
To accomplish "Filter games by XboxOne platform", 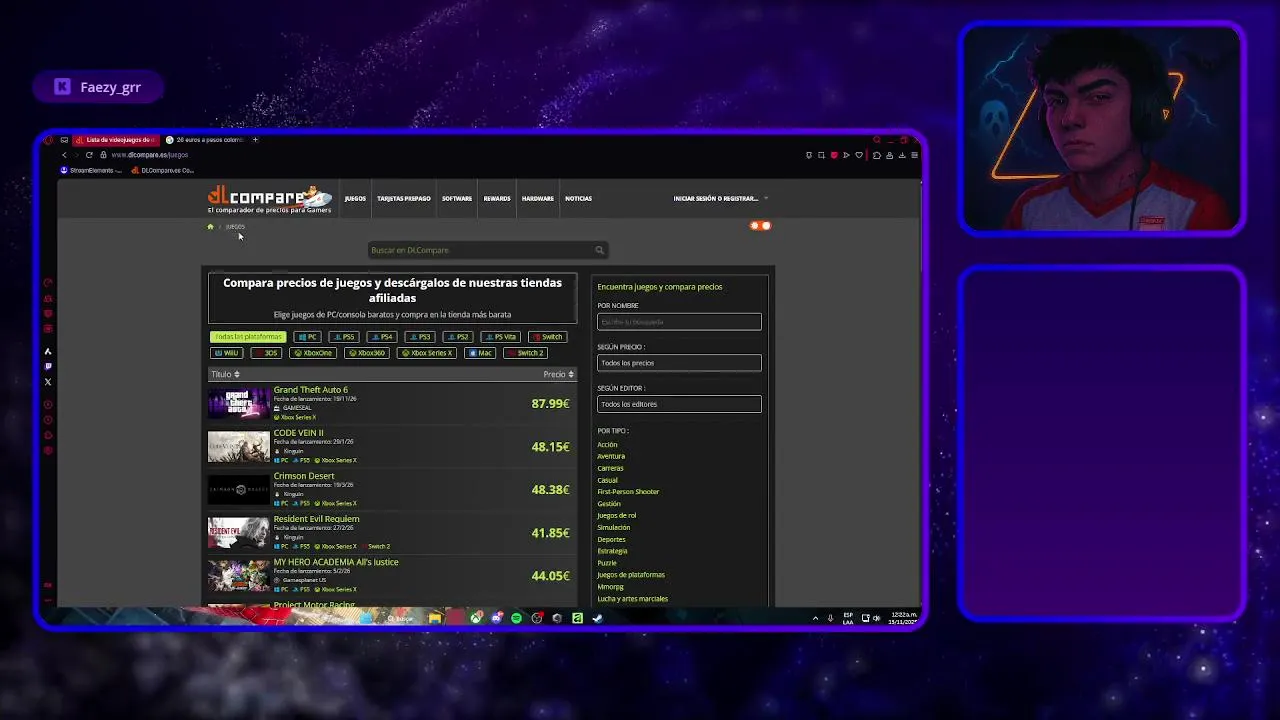I will [x=312, y=353].
